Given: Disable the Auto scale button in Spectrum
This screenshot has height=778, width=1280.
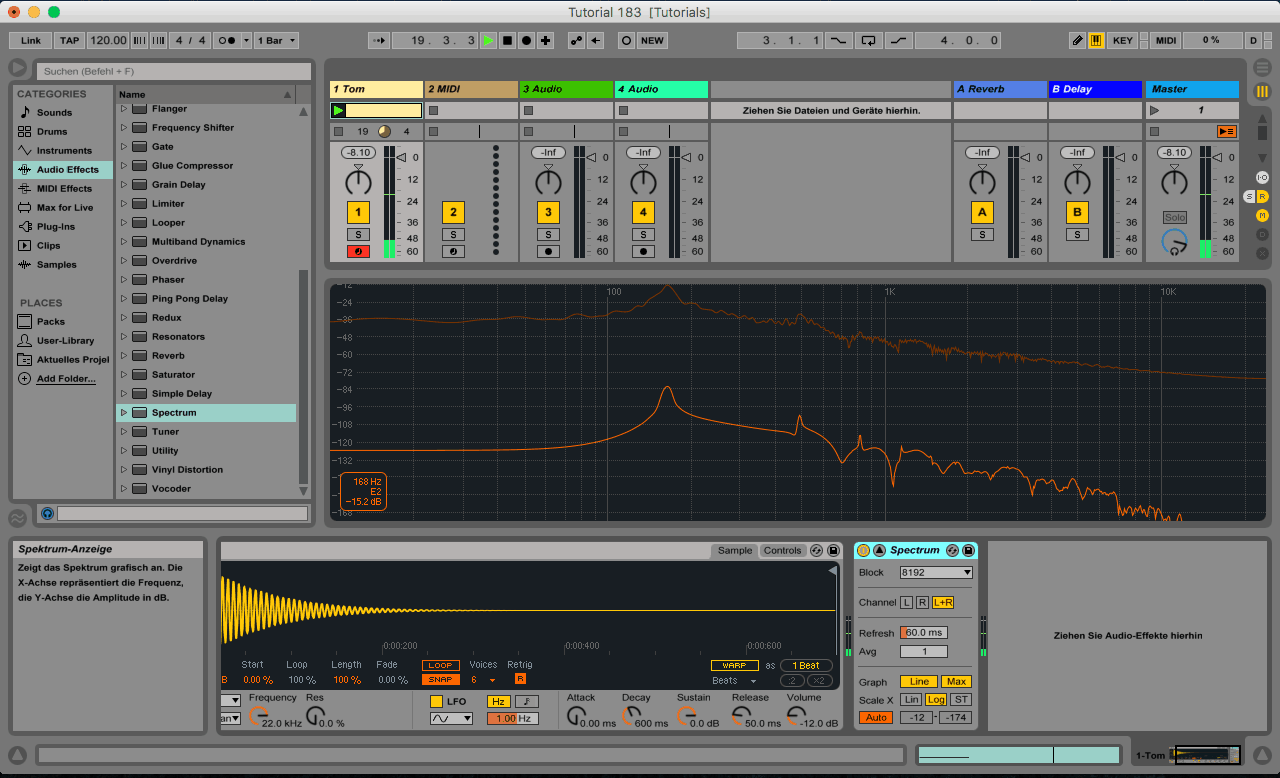Looking at the screenshot, I should click(x=874, y=718).
